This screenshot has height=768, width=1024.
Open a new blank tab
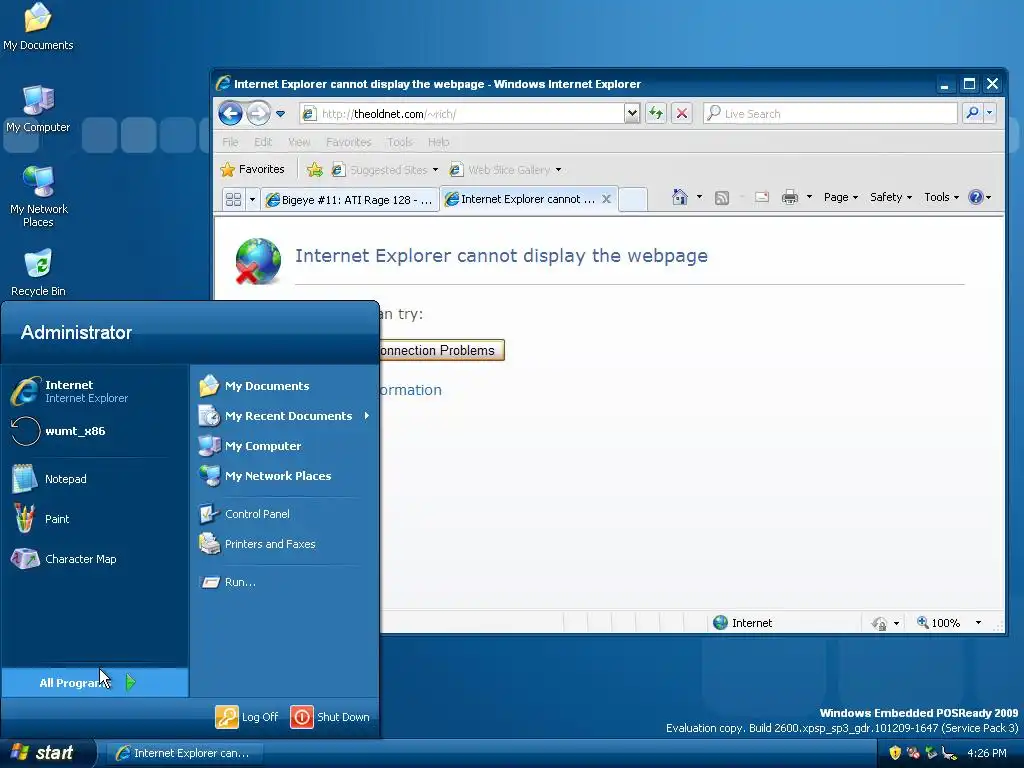pyautogui.click(x=632, y=199)
